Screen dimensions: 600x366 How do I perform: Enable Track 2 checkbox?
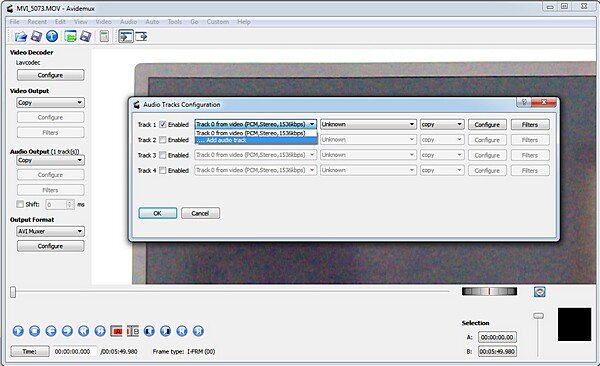tap(163, 140)
